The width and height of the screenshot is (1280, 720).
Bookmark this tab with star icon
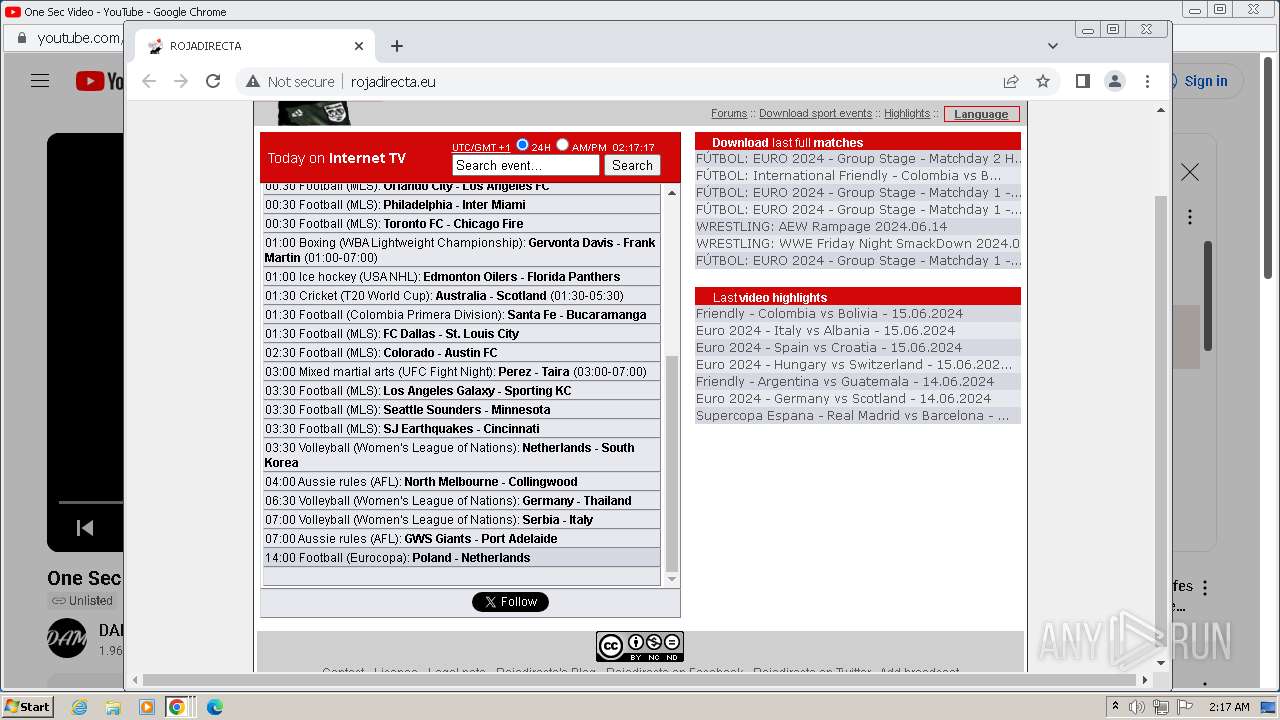point(1043,81)
